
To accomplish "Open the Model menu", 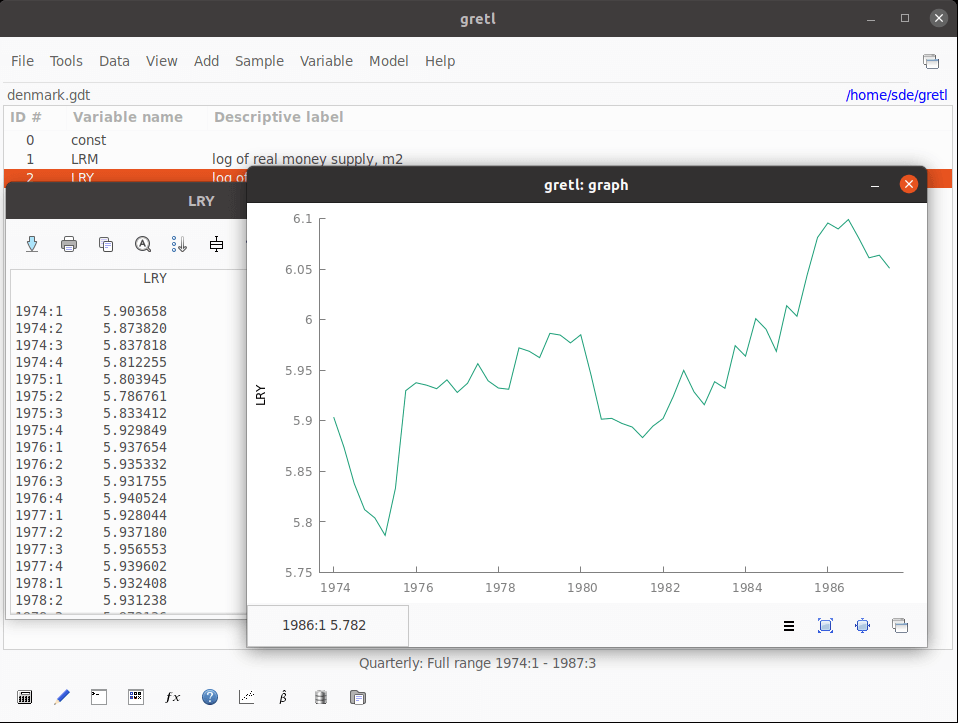I will pyautogui.click(x=388, y=61).
